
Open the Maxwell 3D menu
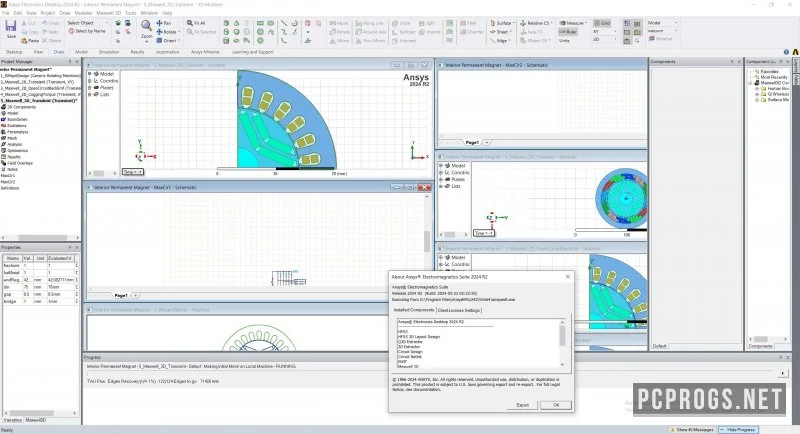109,13
